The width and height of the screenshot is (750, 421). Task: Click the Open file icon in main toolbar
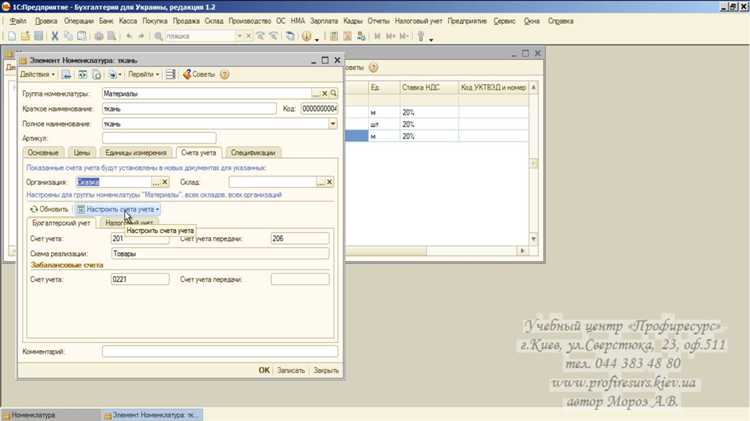25,36
